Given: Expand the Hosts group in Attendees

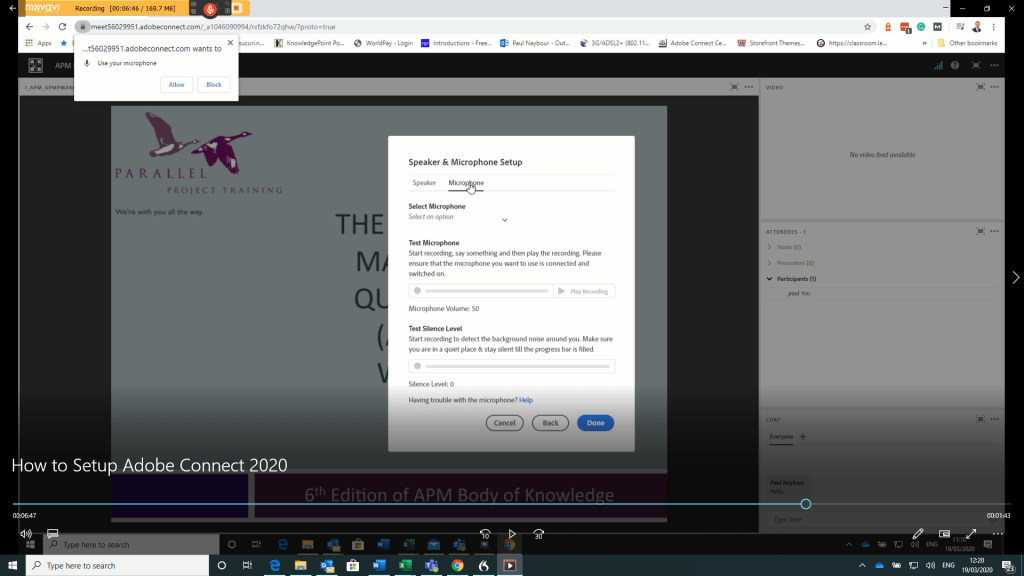Looking at the screenshot, I should [x=769, y=247].
